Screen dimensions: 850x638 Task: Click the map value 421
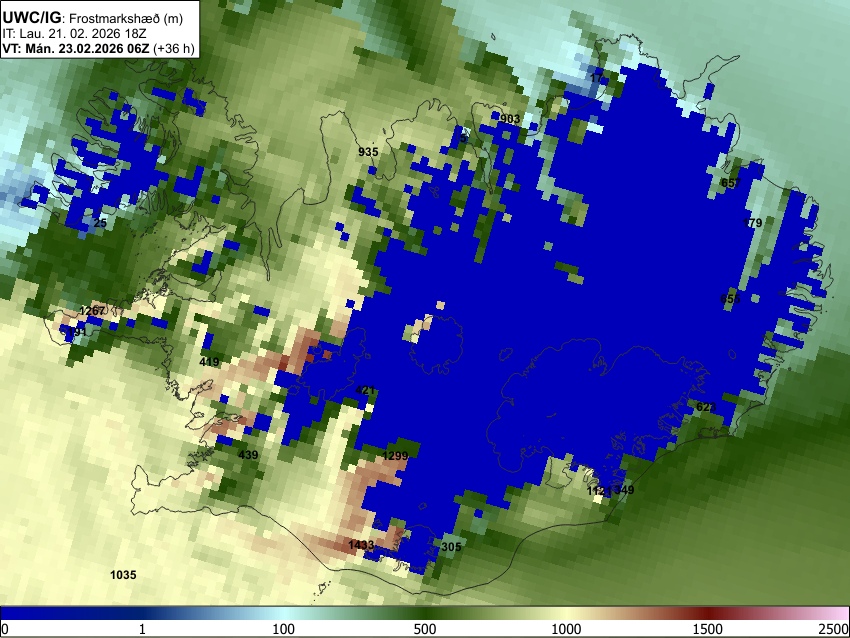366,390
